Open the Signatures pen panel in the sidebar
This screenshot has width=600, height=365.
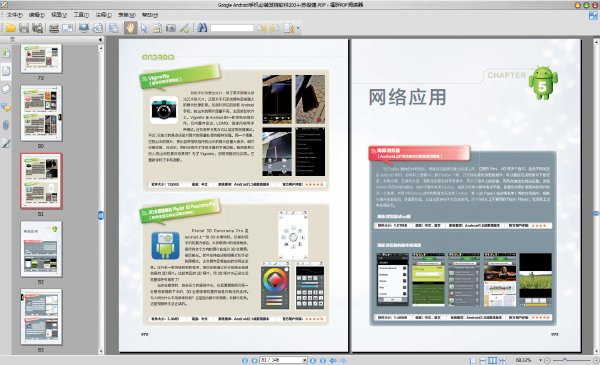point(6,143)
